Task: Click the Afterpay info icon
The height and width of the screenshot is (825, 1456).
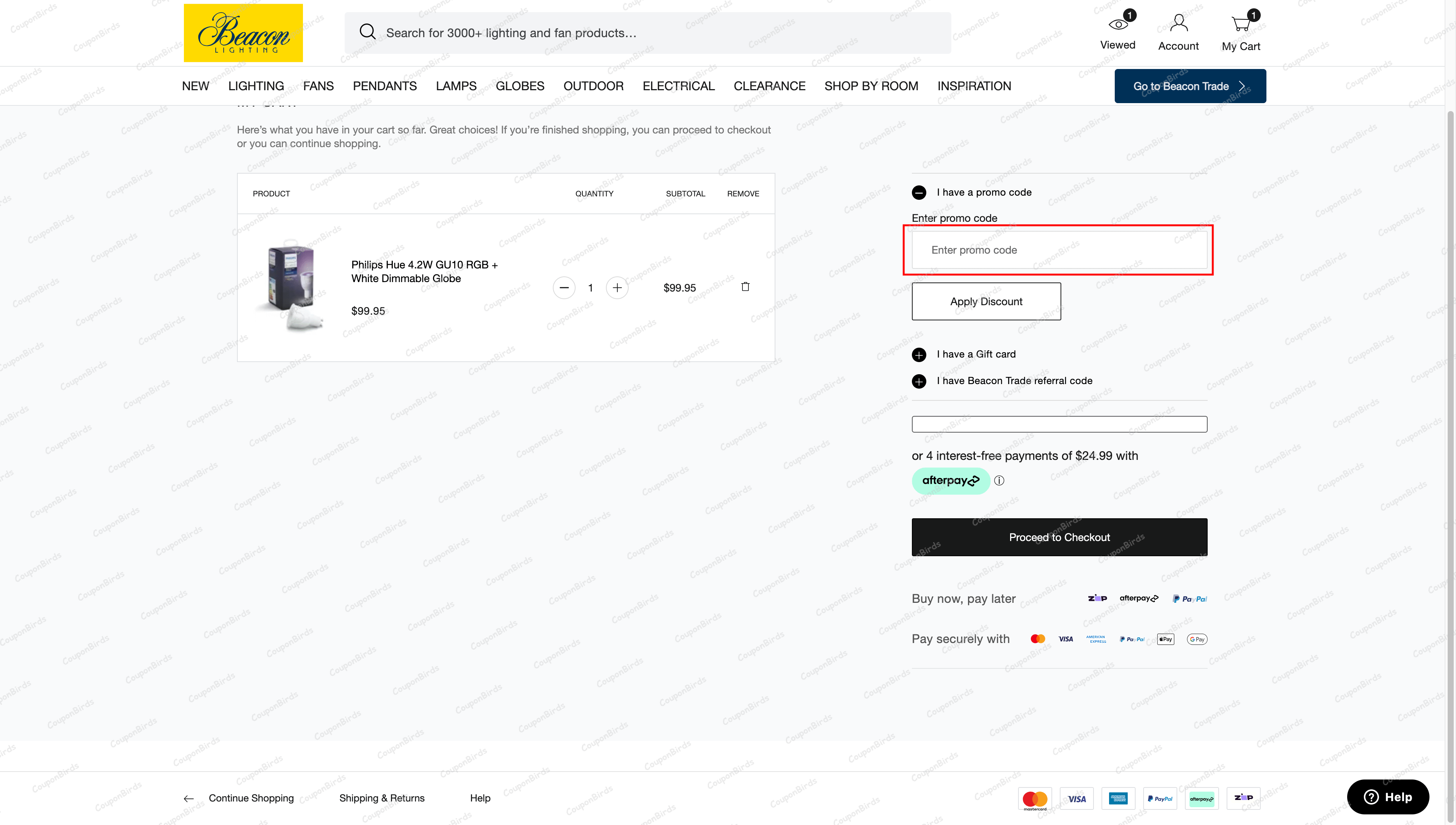Action: [999, 481]
